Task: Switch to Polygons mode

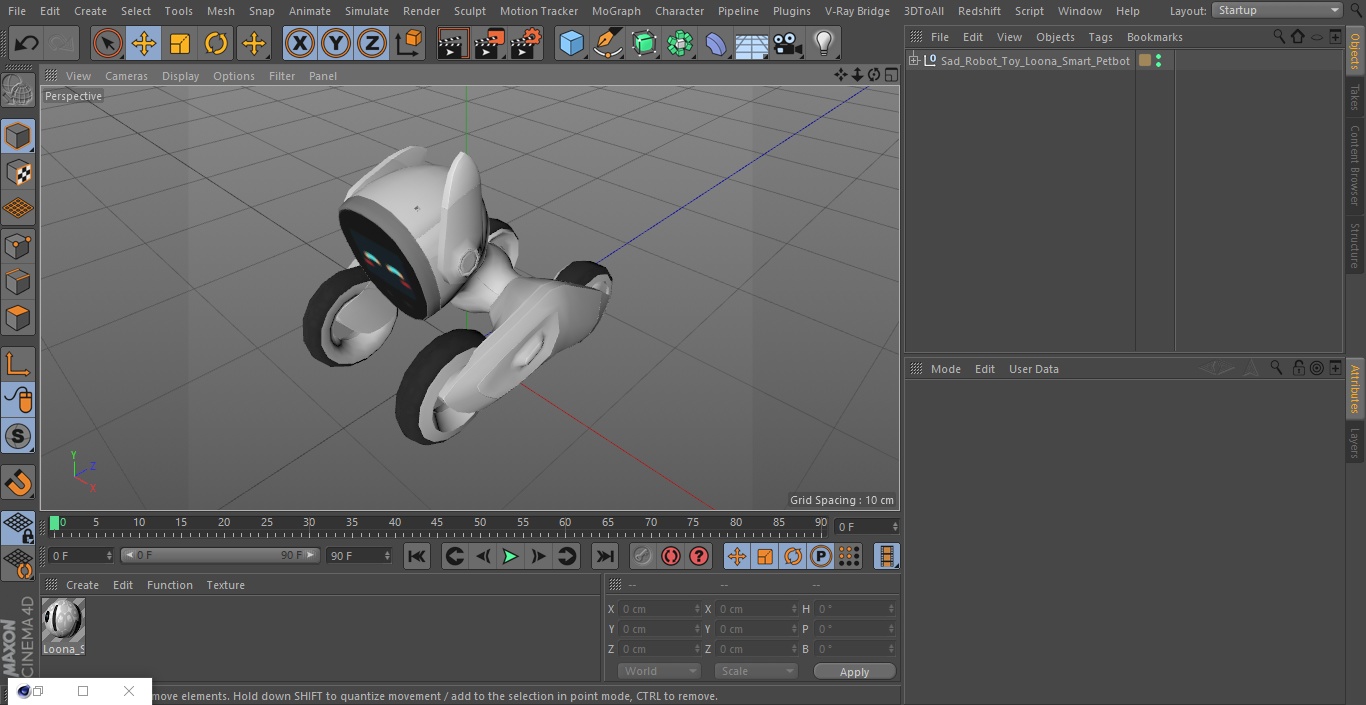Action: click(18, 319)
